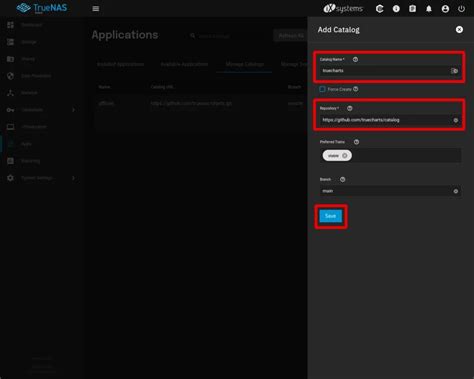Image resolution: width=474 pixels, height=379 pixels.
Task: Click the Catalog URL column header
Action: (x=162, y=87)
